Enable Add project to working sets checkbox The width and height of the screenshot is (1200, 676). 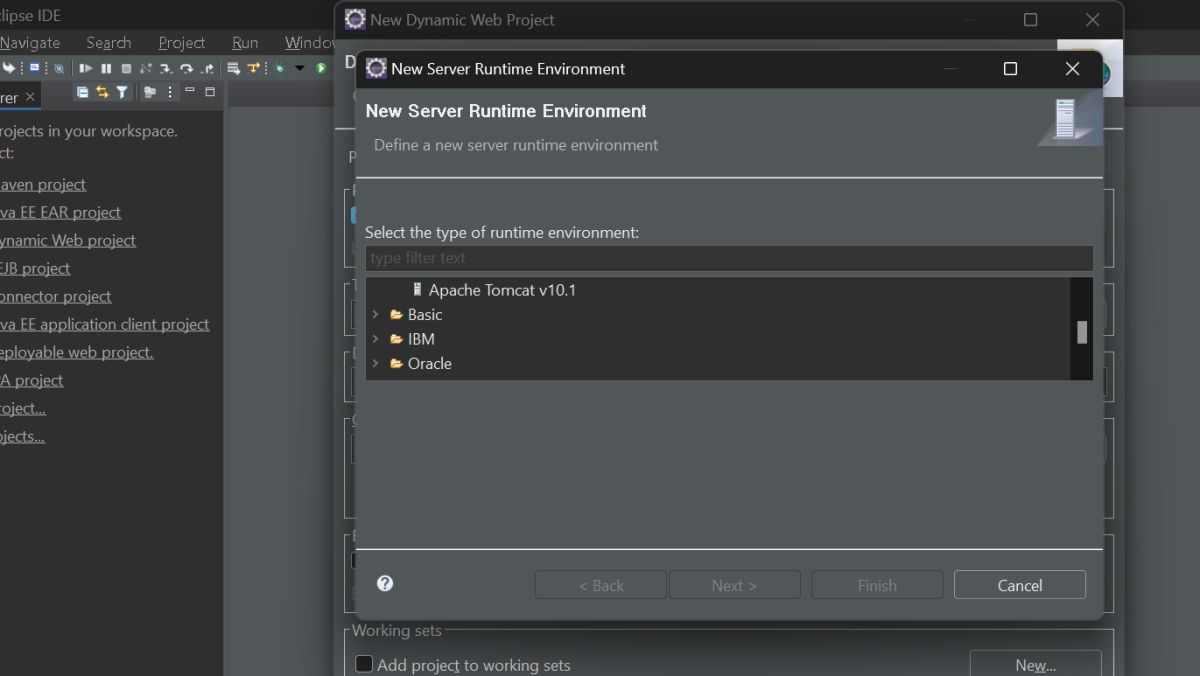[364, 664]
